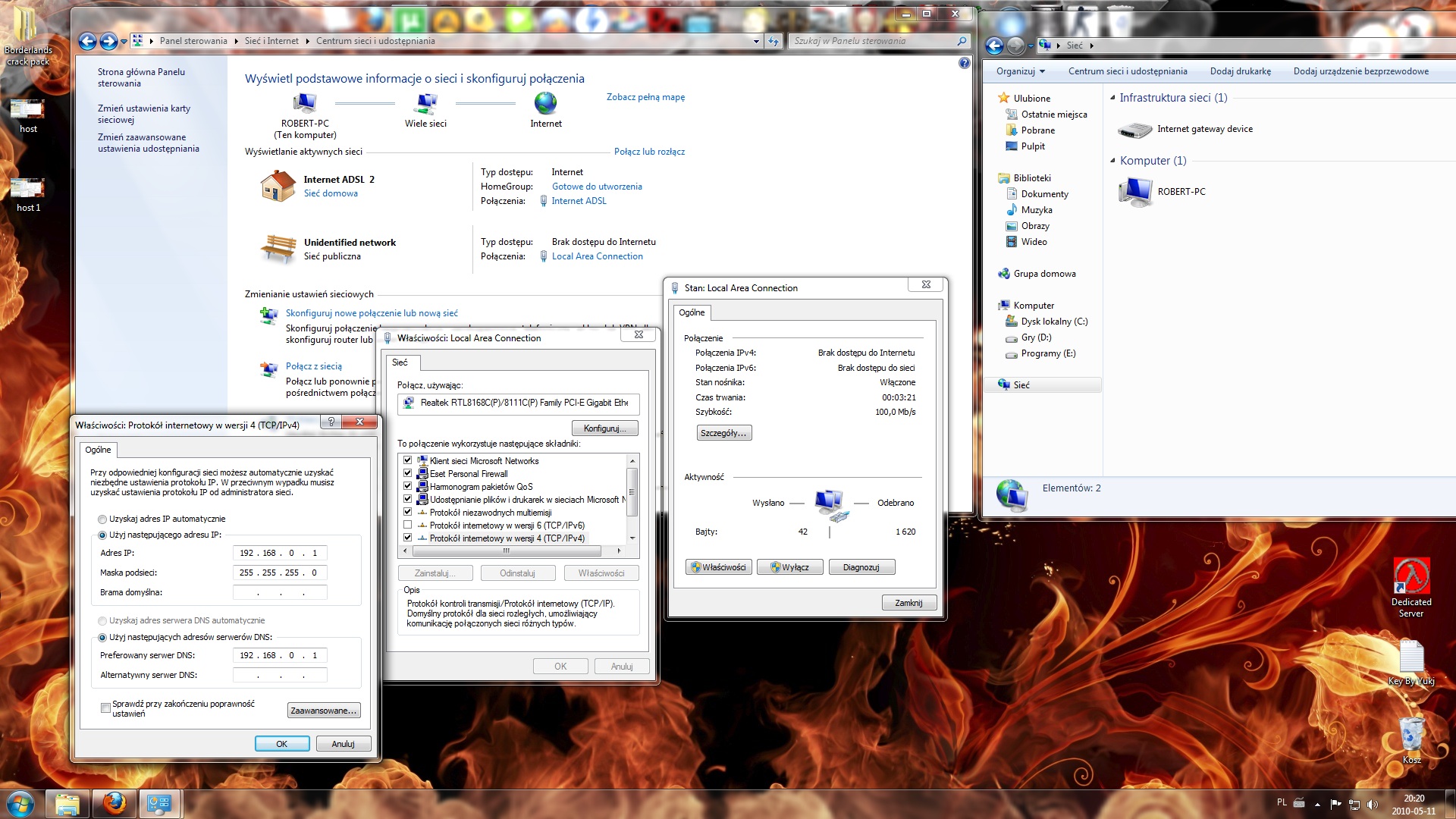The height and width of the screenshot is (819, 1456).
Task: Select Ogólne tab in Stan dialog
Action: pos(692,312)
